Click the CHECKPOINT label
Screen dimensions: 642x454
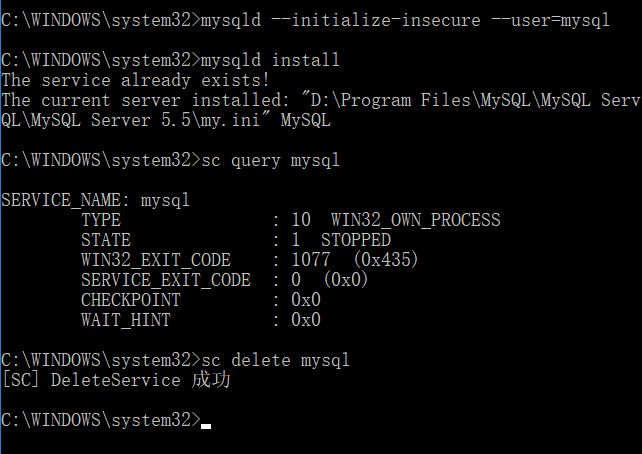[130, 300]
